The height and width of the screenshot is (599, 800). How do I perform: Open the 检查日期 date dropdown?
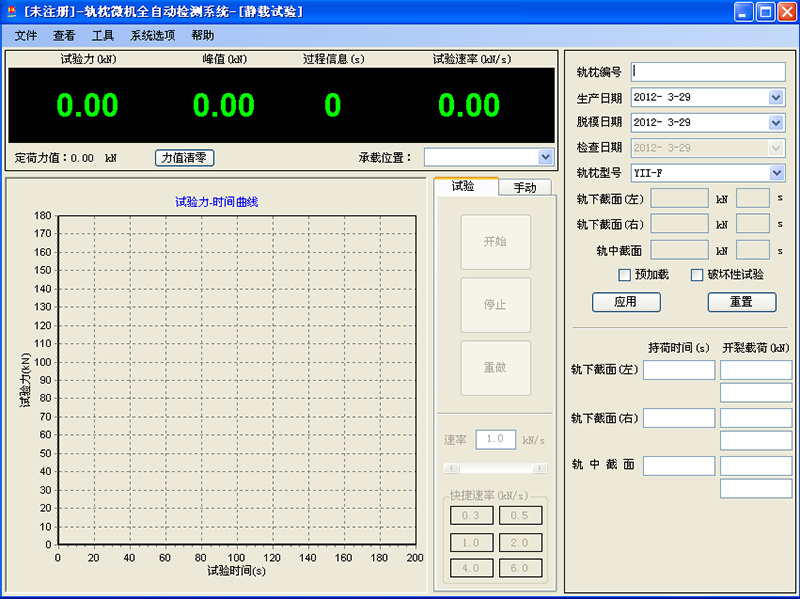coord(776,148)
